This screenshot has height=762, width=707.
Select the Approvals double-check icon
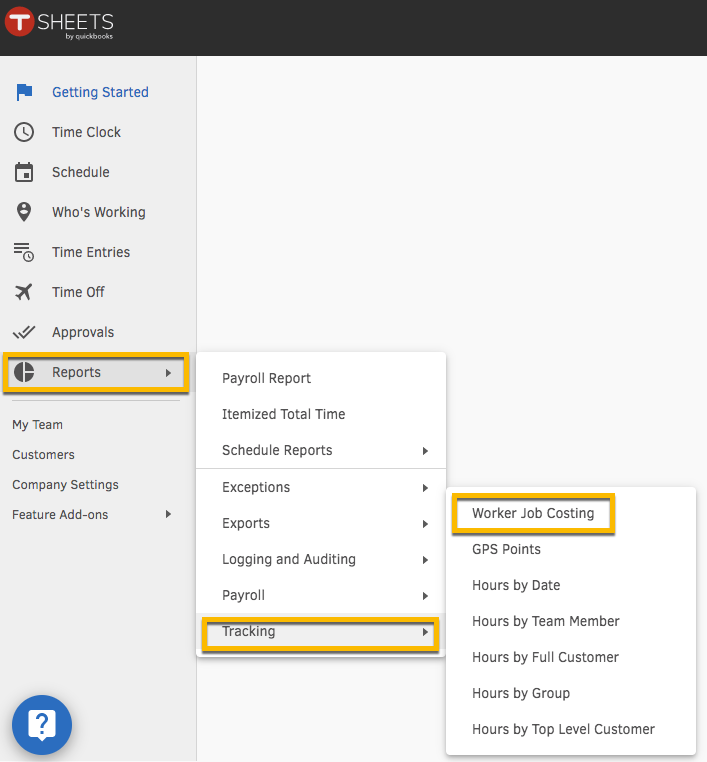pyautogui.click(x=24, y=332)
